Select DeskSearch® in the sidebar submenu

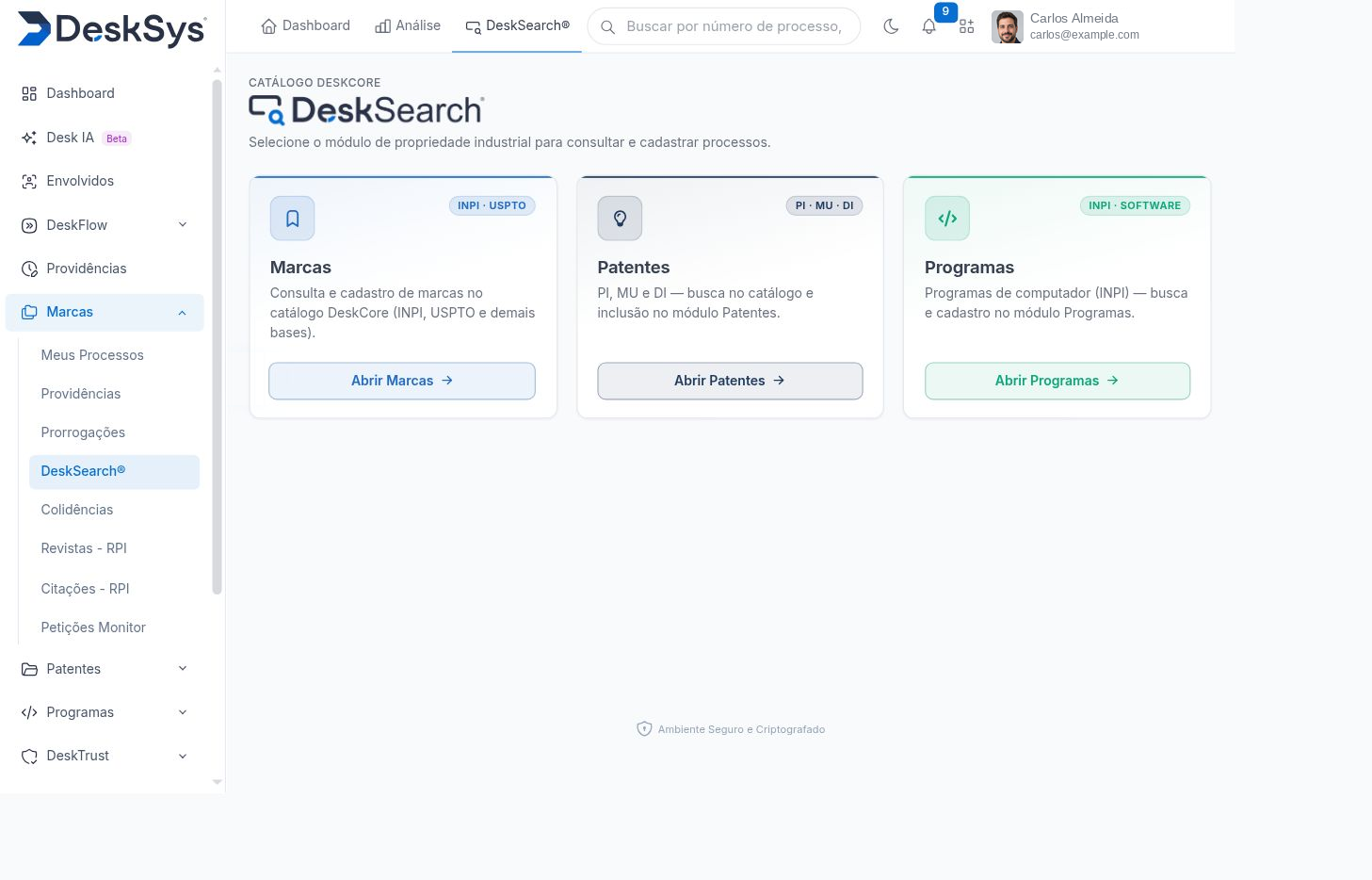click(114, 471)
